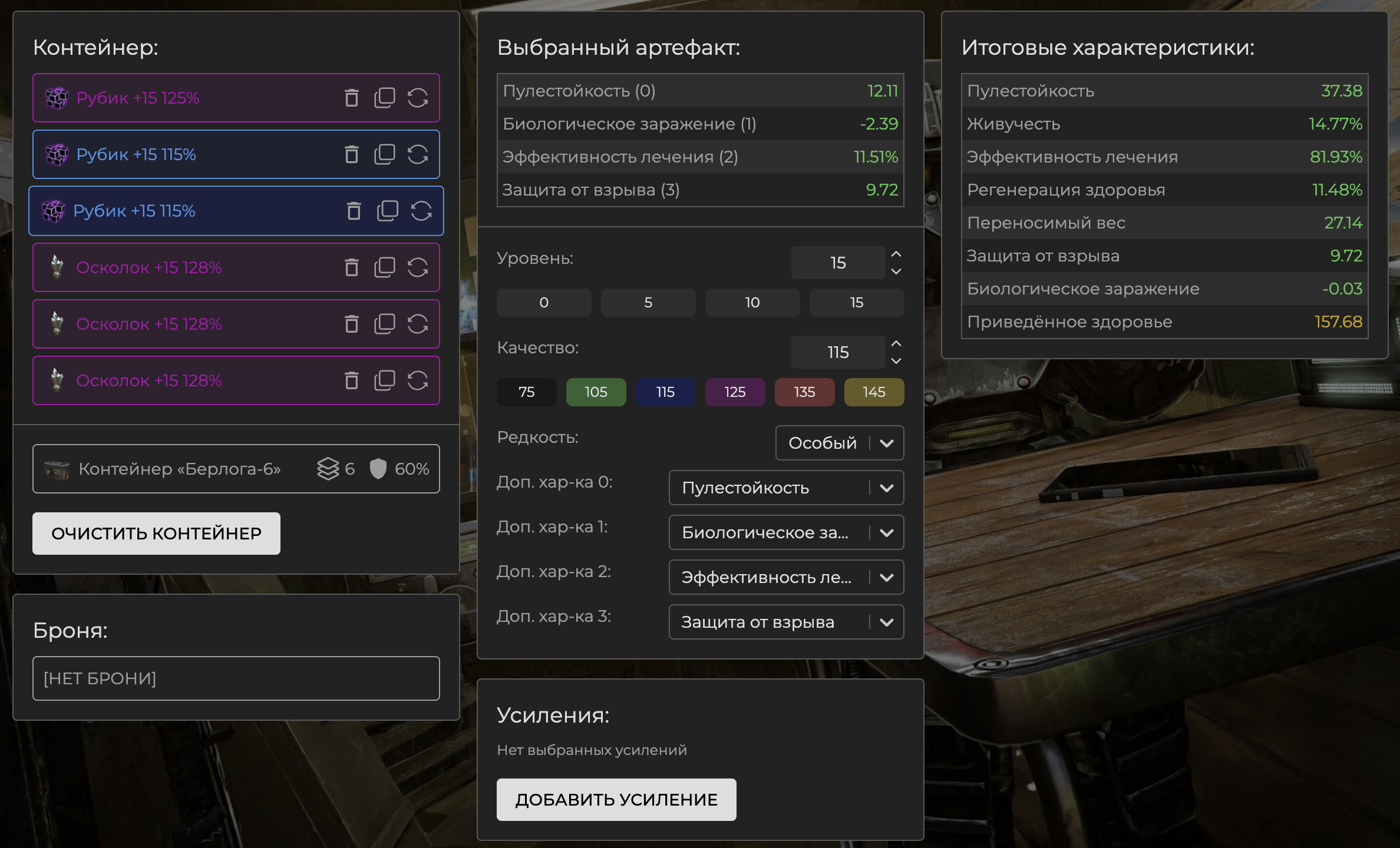Open Доп. хар-ка 1 dropdown Биологическое
This screenshot has width=1400, height=848.
(x=787, y=532)
